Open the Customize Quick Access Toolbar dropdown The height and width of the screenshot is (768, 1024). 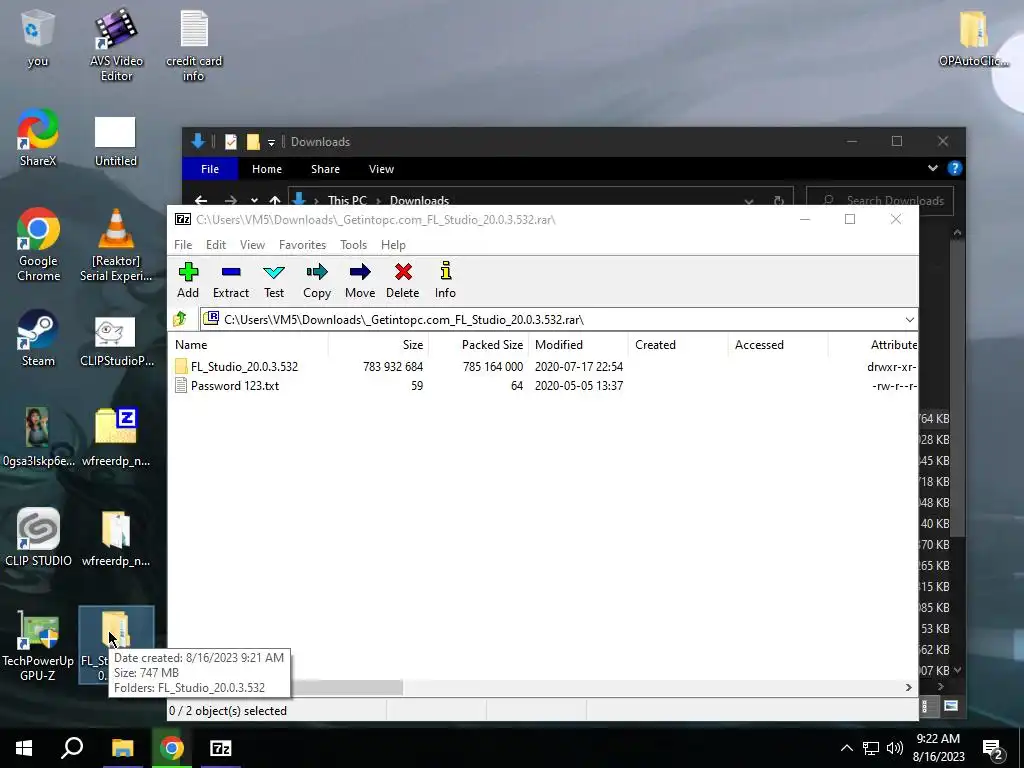(271, 142)
